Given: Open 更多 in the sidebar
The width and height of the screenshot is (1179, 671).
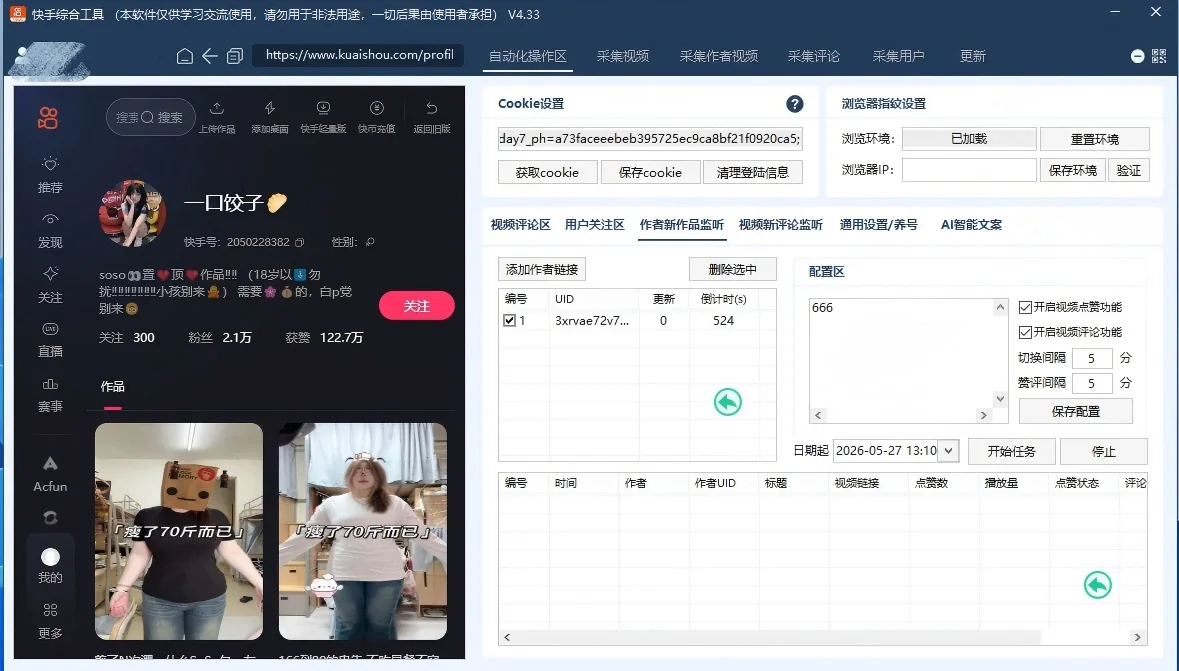Looking at the screenshot, I should 50,621.
